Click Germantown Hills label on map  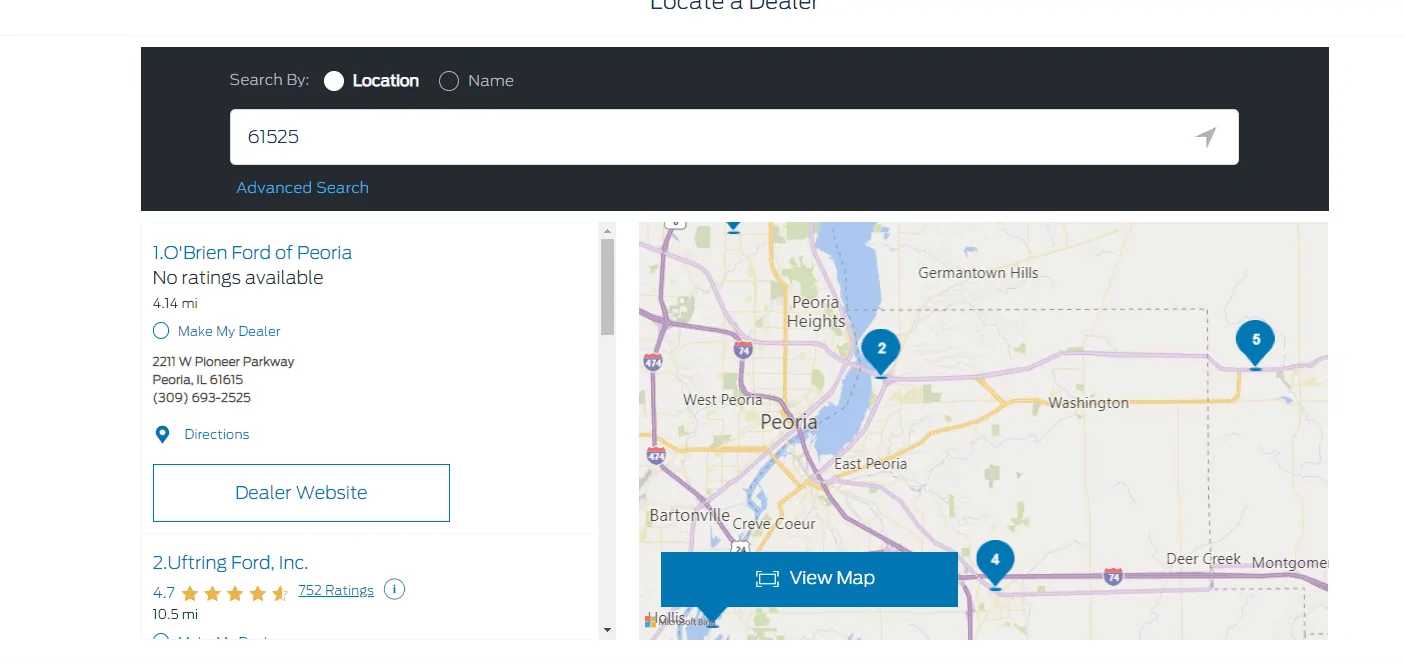978,273
